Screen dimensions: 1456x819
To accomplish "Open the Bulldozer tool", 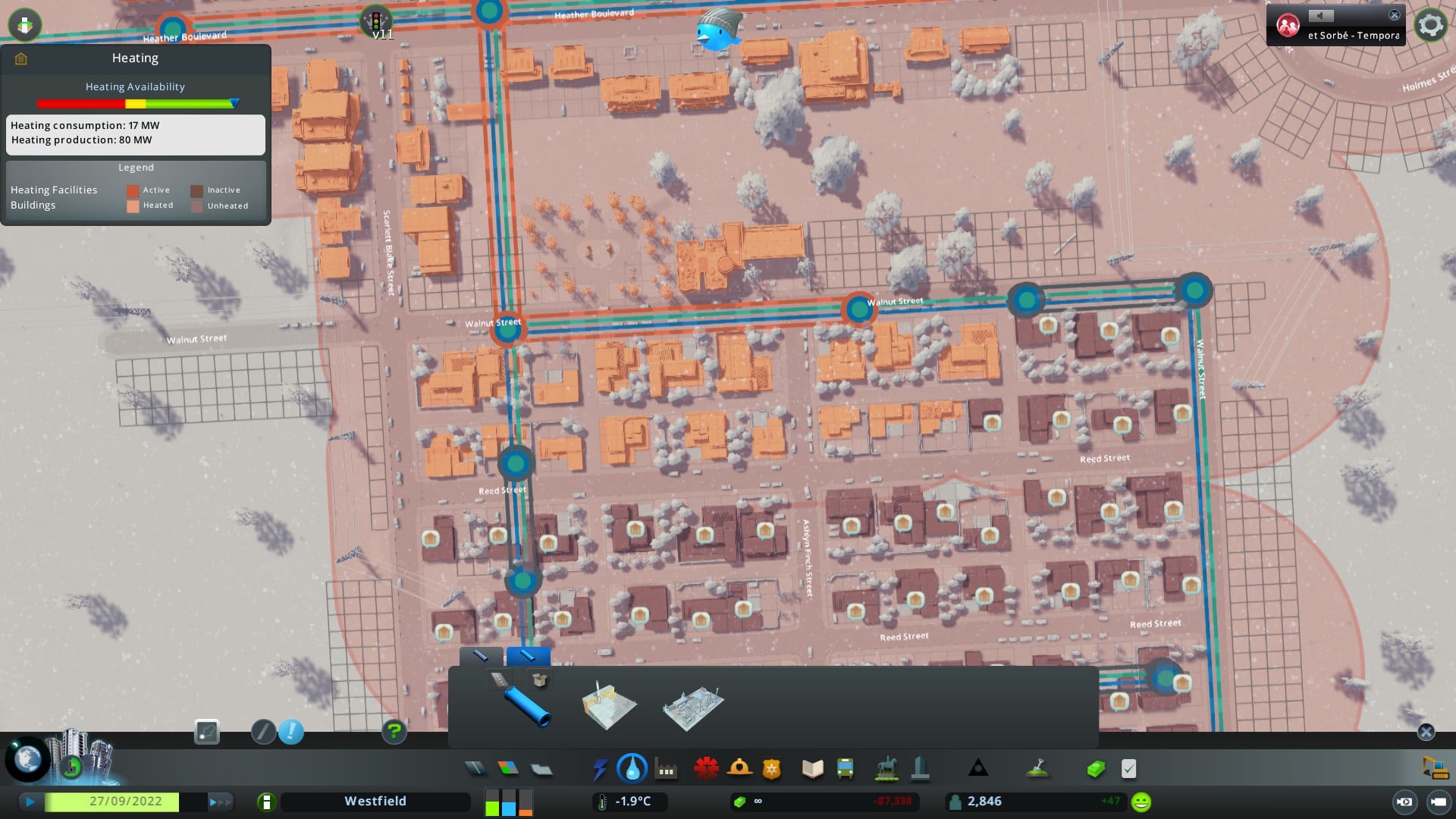I will click(1435, 768).
